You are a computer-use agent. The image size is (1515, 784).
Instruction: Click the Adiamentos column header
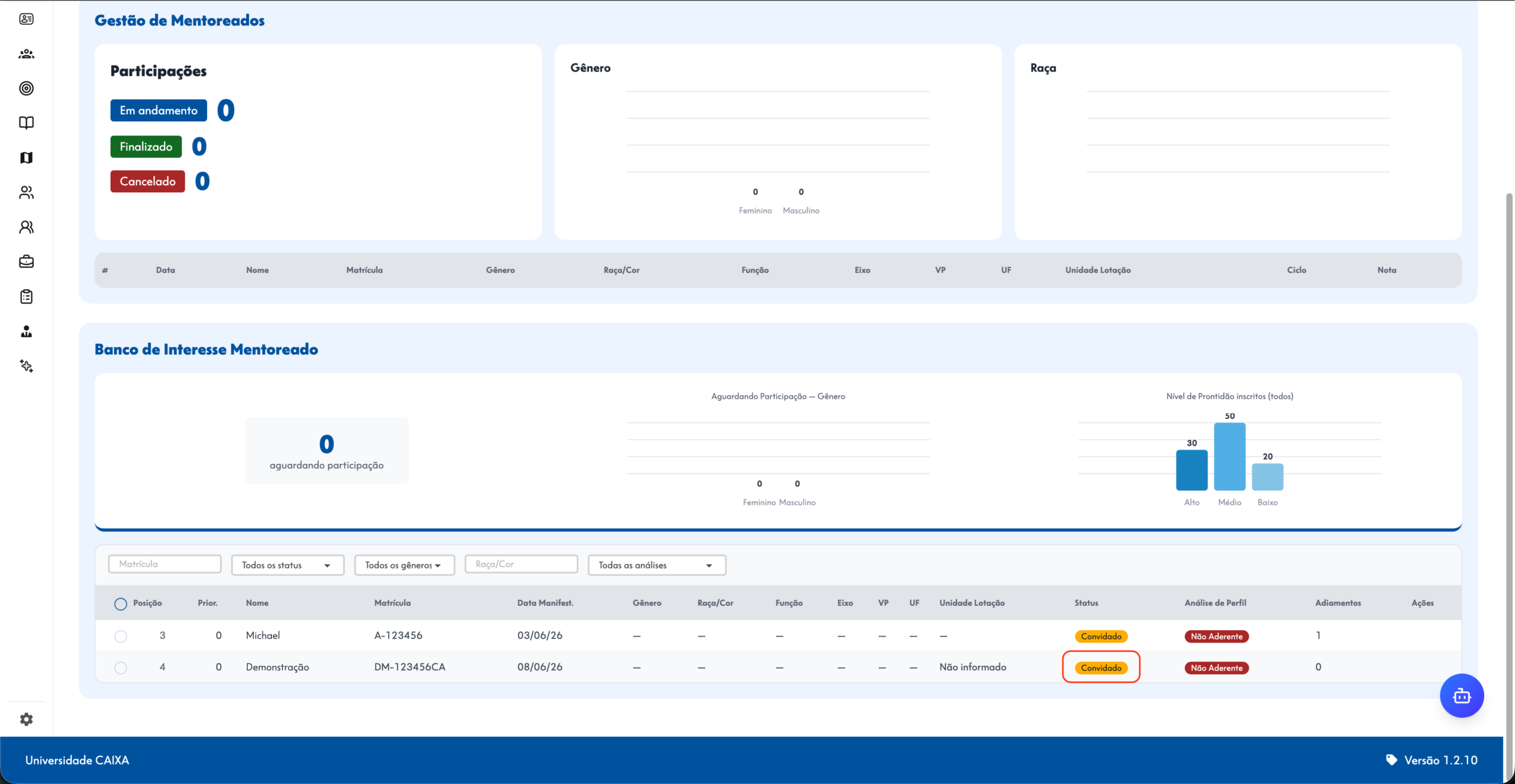tap(1338, 603)
